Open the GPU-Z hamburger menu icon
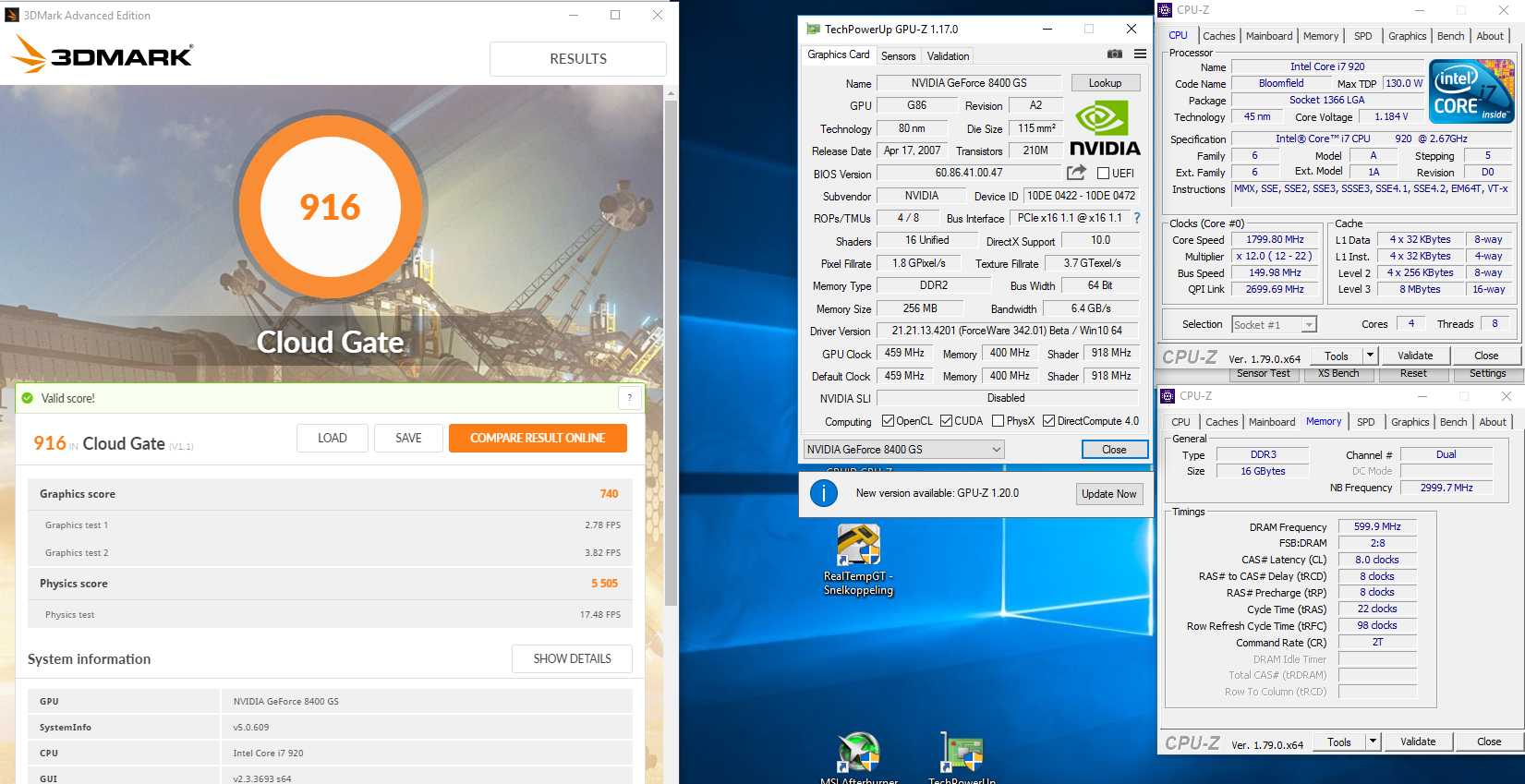 (x=1141, y=54)
